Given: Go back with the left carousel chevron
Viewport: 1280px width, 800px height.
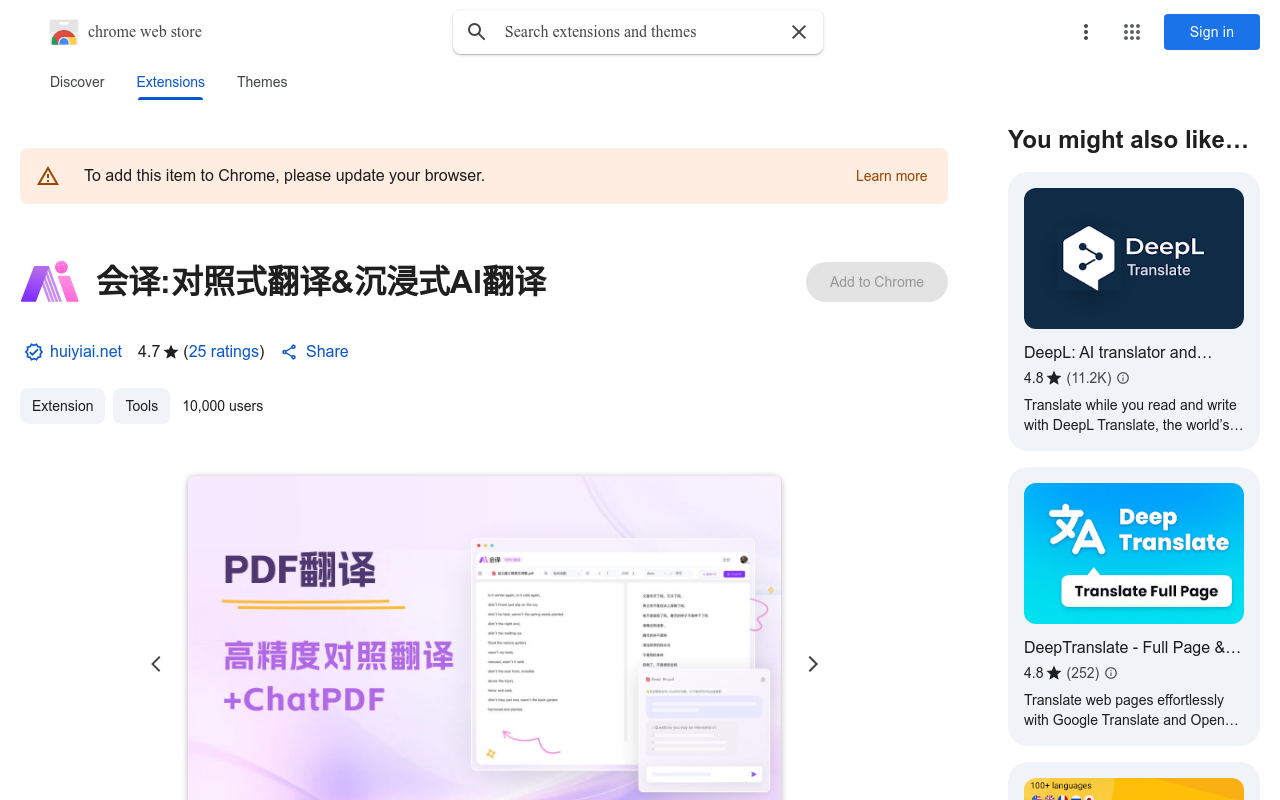Looking at the screenshot, I should coord(156,663).
